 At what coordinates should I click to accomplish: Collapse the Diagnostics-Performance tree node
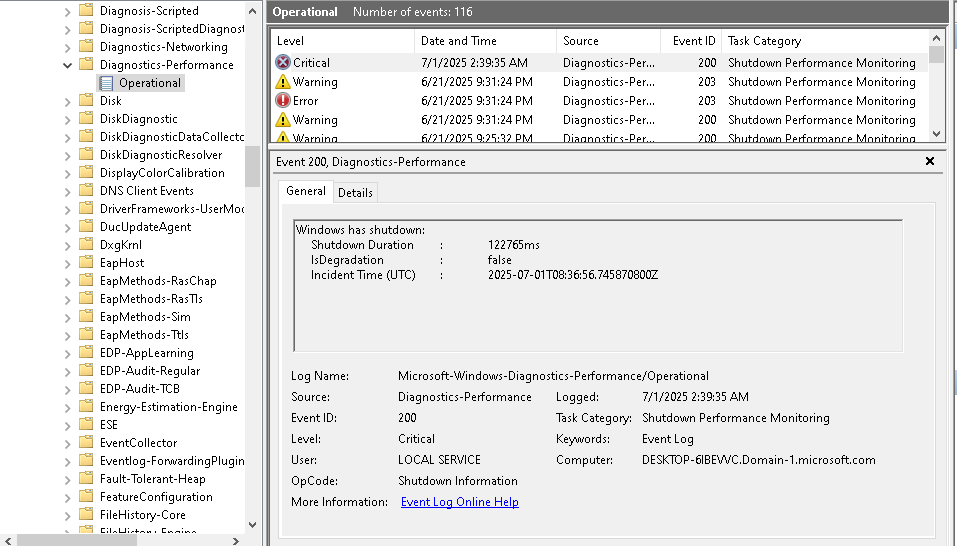(68, 65)
